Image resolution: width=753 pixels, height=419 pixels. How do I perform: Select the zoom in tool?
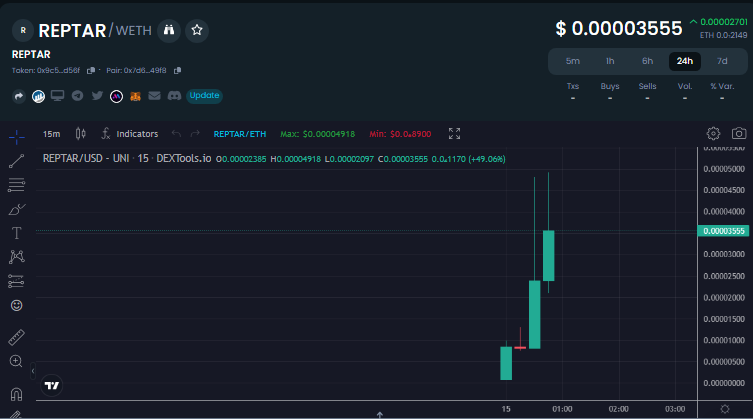16,361
